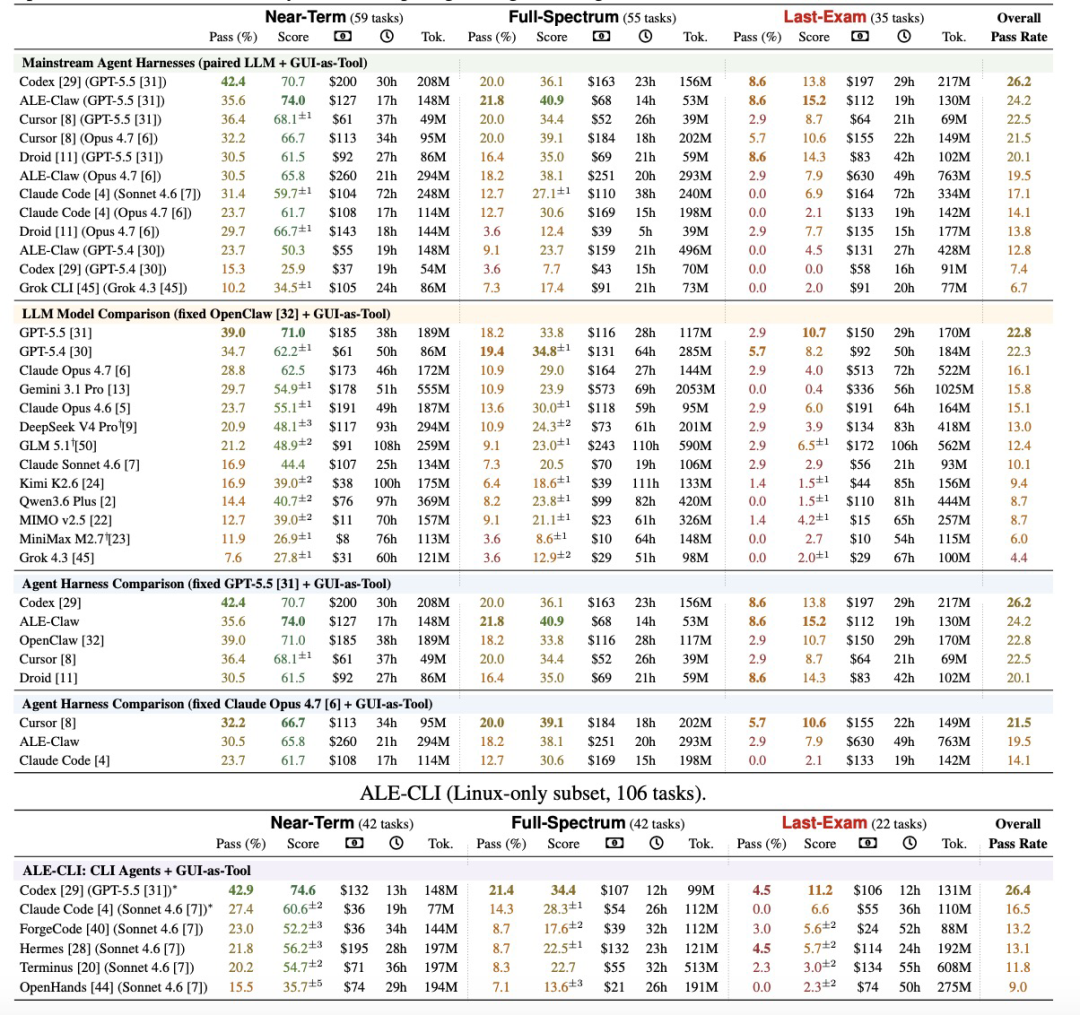Click the 'Claude Opus 4.6 [5]' row label
1080x1015 pixels.
click(74, 408)
